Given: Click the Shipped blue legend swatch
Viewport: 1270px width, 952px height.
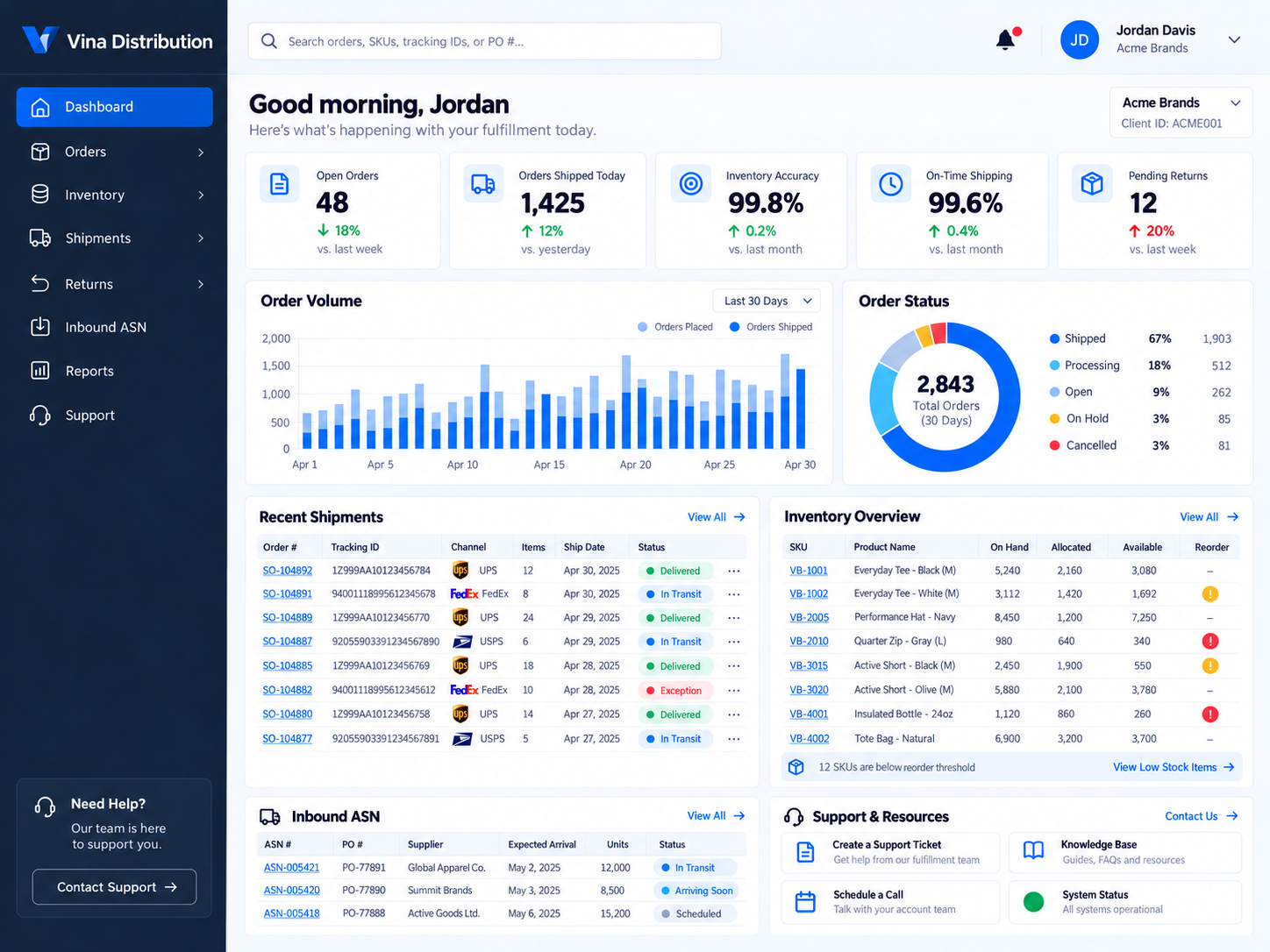Looking at the screenshot, I should pyautogui.click(x=1055, y=338).
